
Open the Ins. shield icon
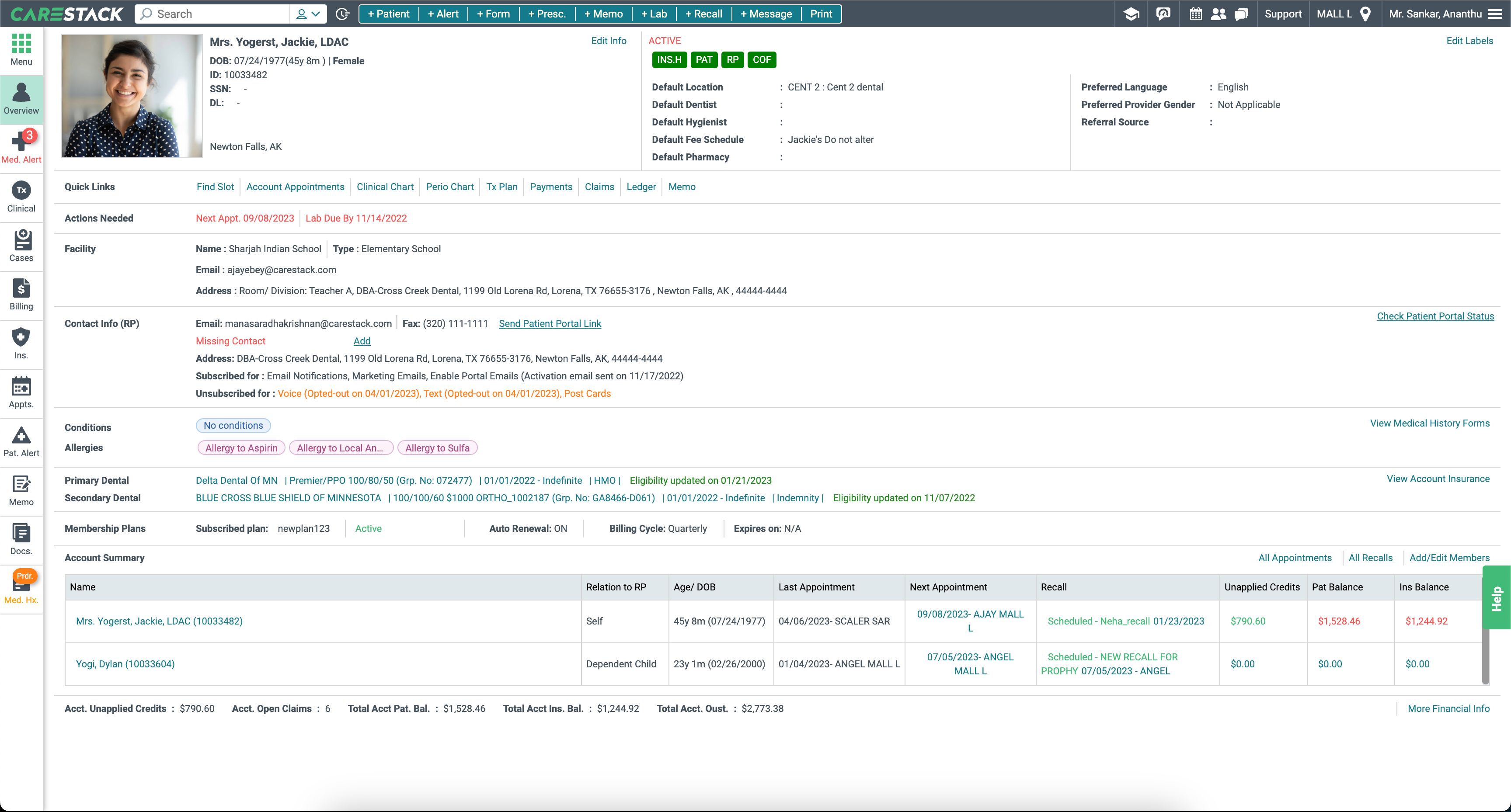(21, 344)
